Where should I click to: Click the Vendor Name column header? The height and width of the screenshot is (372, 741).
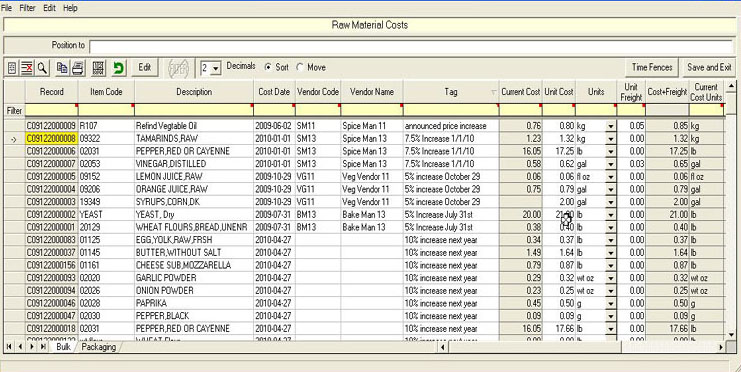point(372,92)
